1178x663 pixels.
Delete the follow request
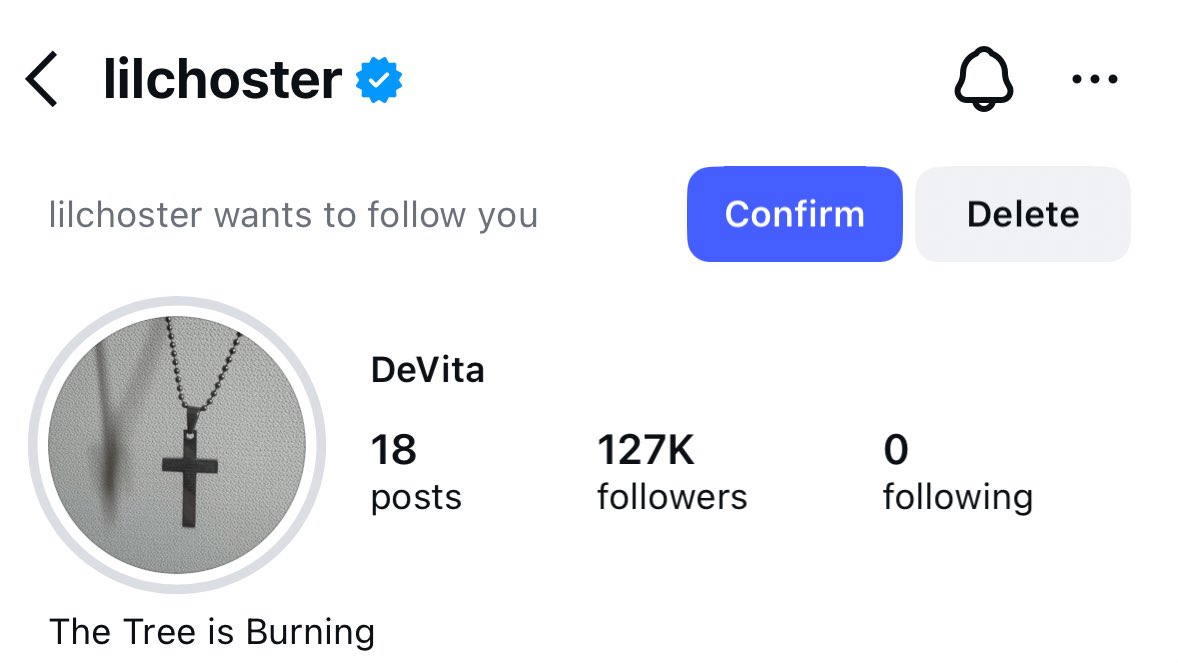point(1022,214)
